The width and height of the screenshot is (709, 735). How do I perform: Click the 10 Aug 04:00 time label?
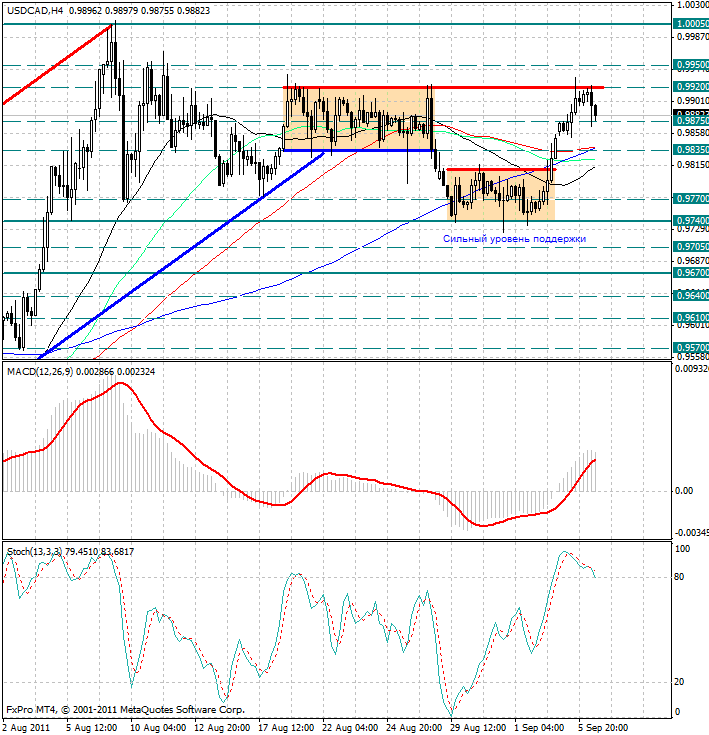click(158, 728)
